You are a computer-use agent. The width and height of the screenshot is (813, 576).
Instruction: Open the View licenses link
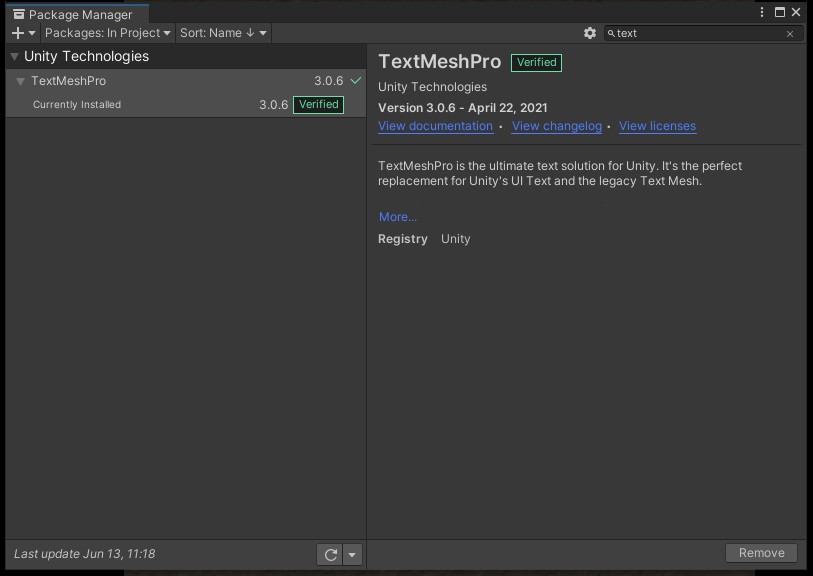click(x=657, y=126)
